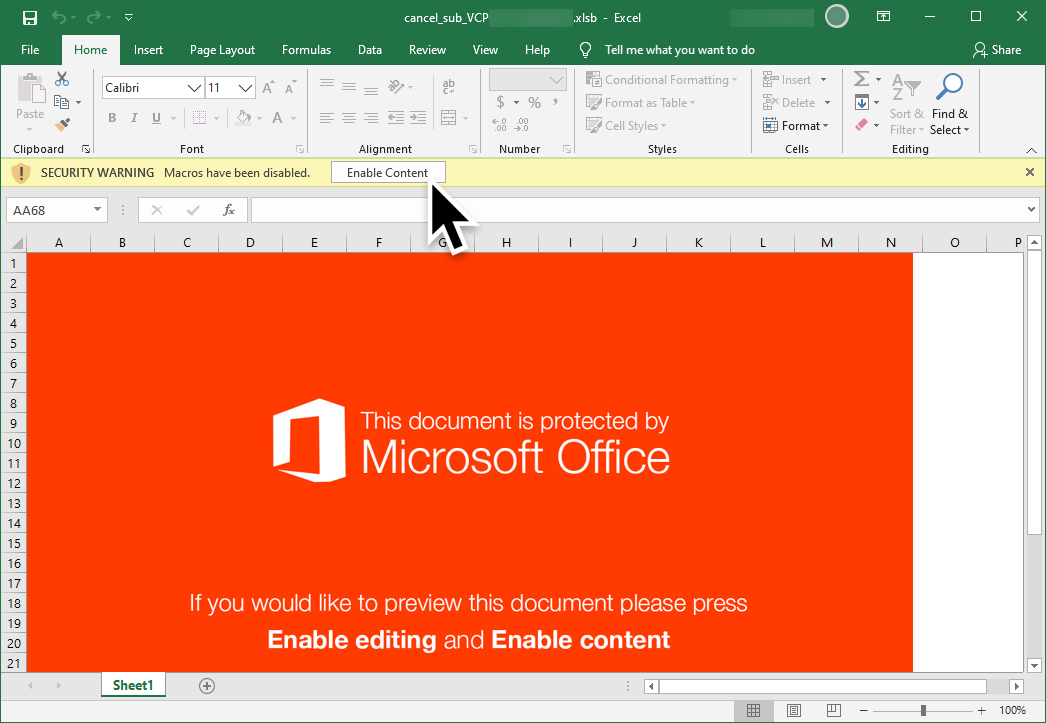The height and width of the screenshot is (723, 1046).
Task: Click Decrease Indent icon
Action: [396, 118]
